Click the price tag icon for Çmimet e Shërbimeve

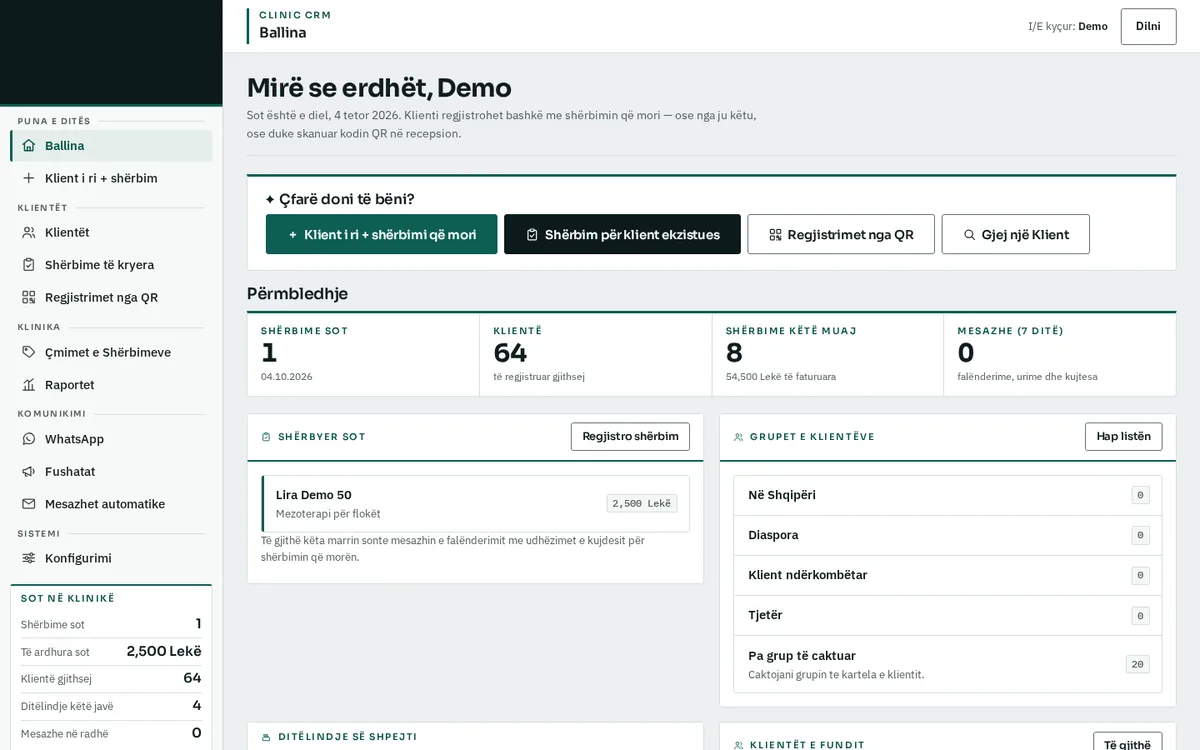click(x=28, y=352)
